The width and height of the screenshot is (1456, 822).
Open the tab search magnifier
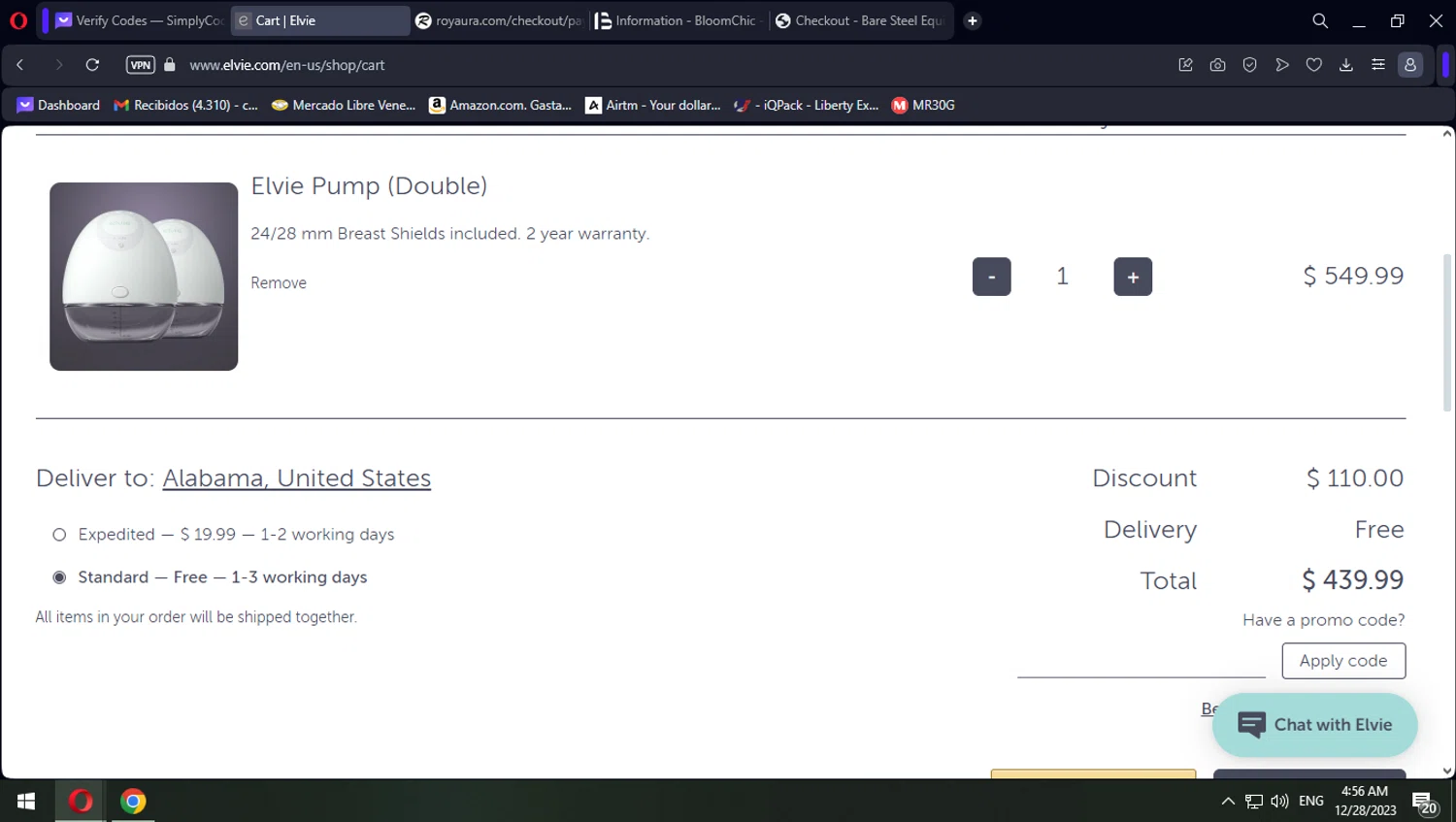1320,20
